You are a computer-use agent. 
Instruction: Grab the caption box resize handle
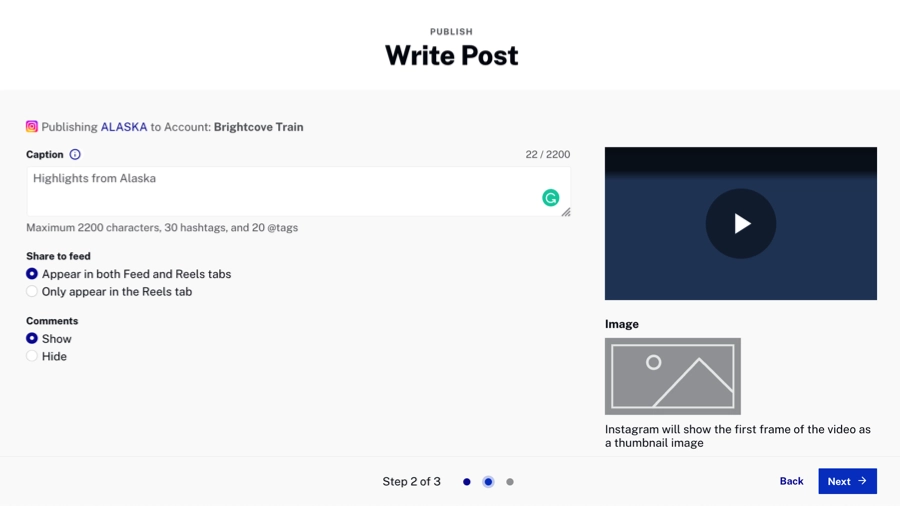click(566, 212)
